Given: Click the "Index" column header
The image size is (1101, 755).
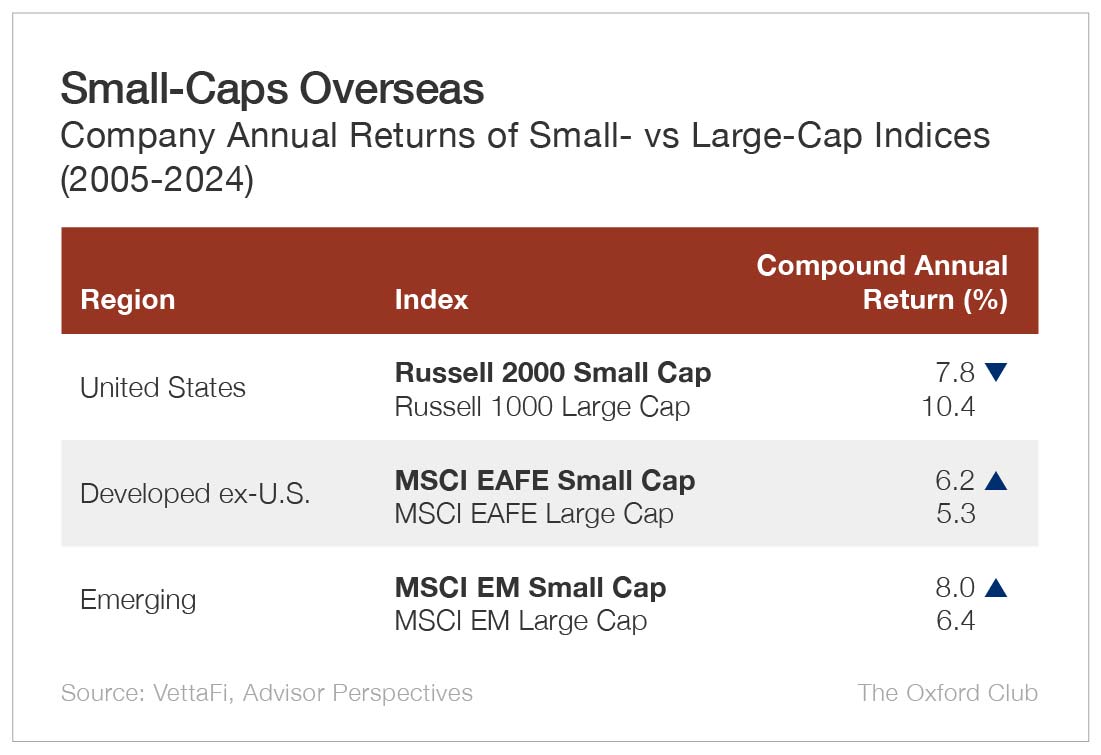Looking at the screenshot, I should point(431,299).
